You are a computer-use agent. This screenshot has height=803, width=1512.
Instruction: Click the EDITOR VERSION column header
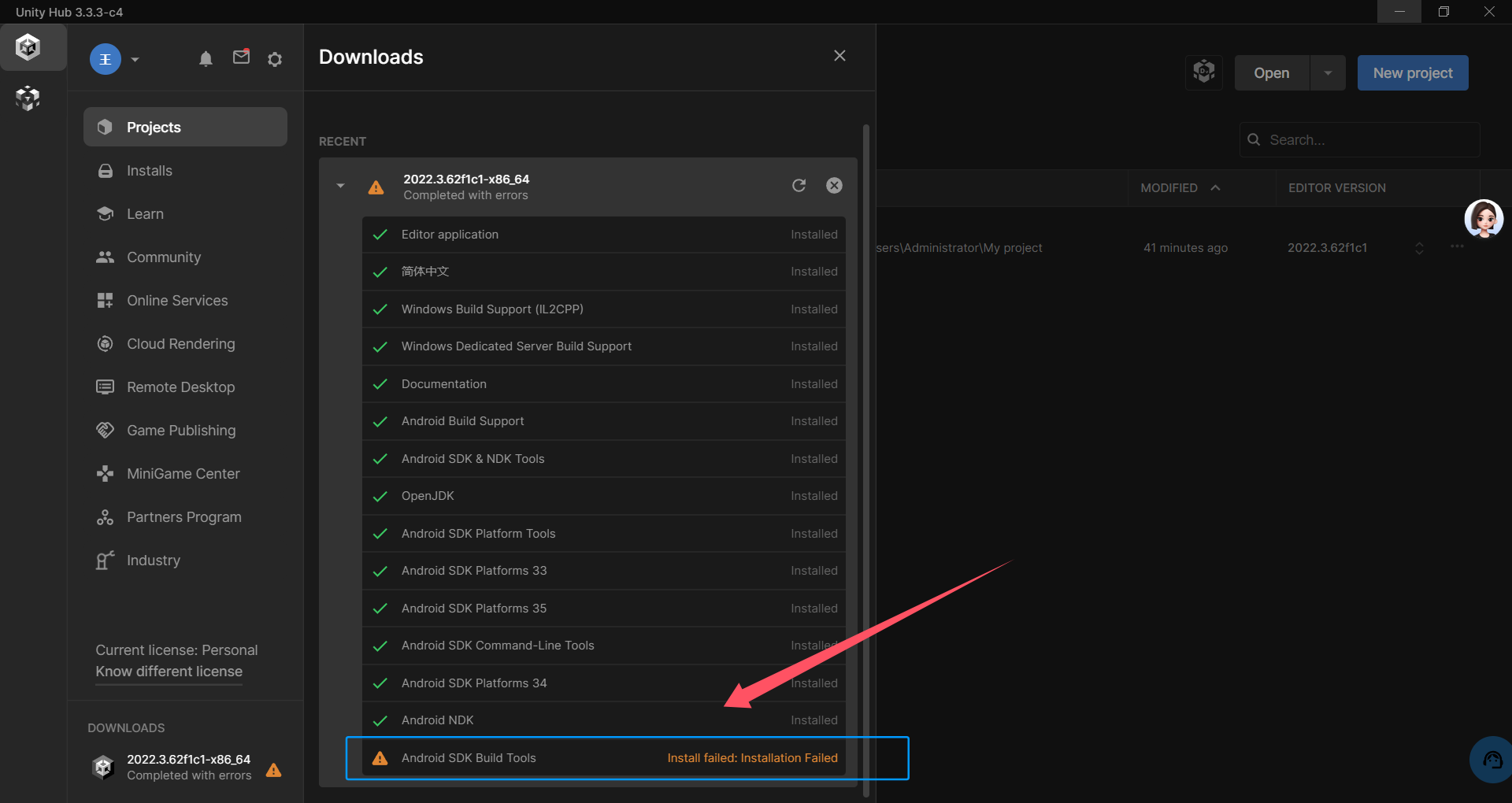[1336, 188]
